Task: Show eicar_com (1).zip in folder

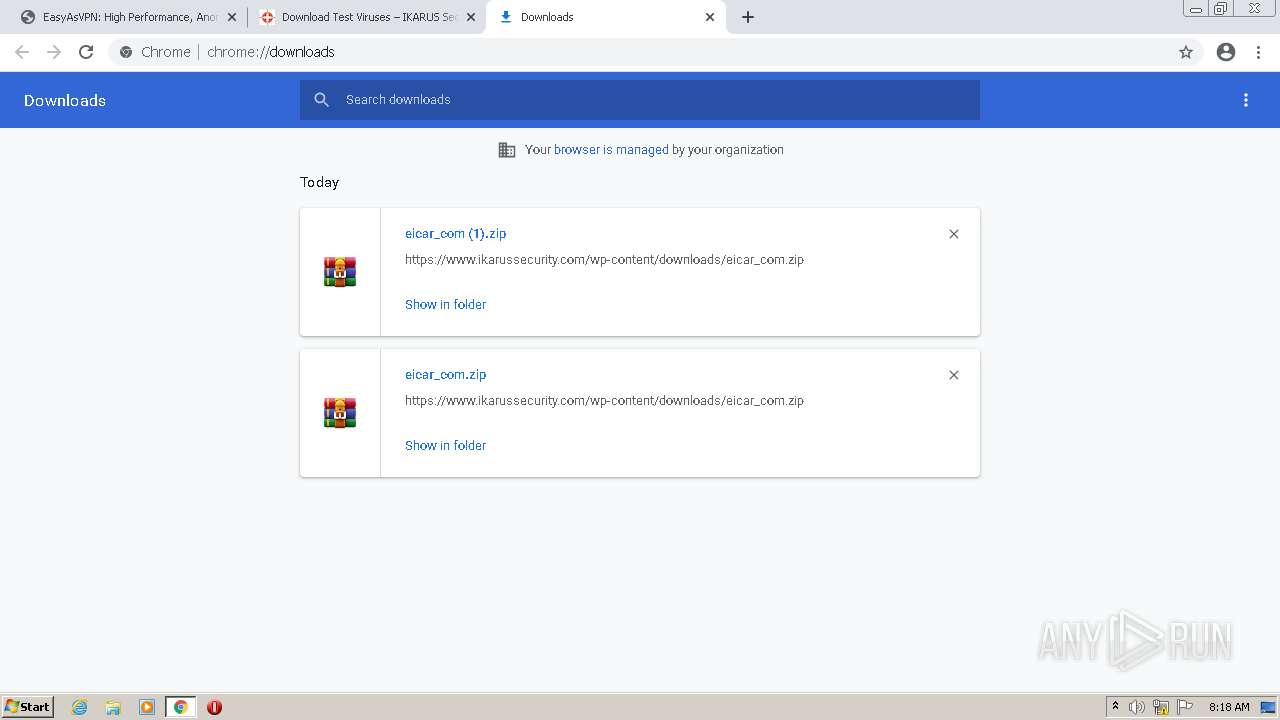Action: click(446, 305)
